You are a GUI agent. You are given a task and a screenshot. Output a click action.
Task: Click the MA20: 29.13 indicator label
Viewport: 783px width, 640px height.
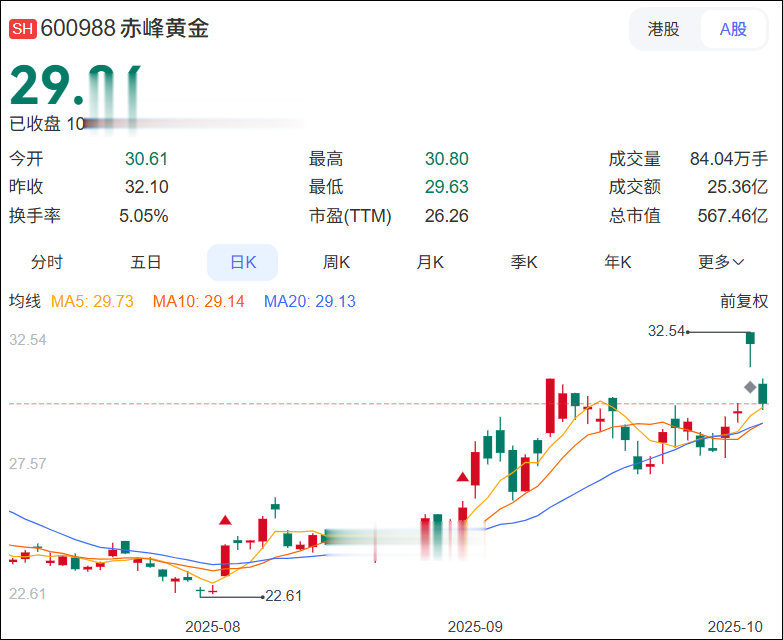pyautogui.click(x=310, y=302)
